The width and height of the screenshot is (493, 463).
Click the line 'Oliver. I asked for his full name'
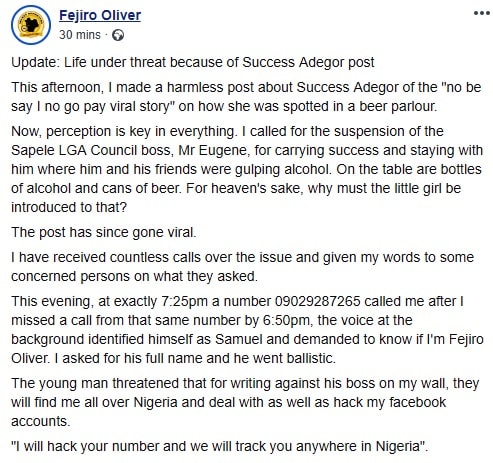pyautogui.click(x=173, y=358)
